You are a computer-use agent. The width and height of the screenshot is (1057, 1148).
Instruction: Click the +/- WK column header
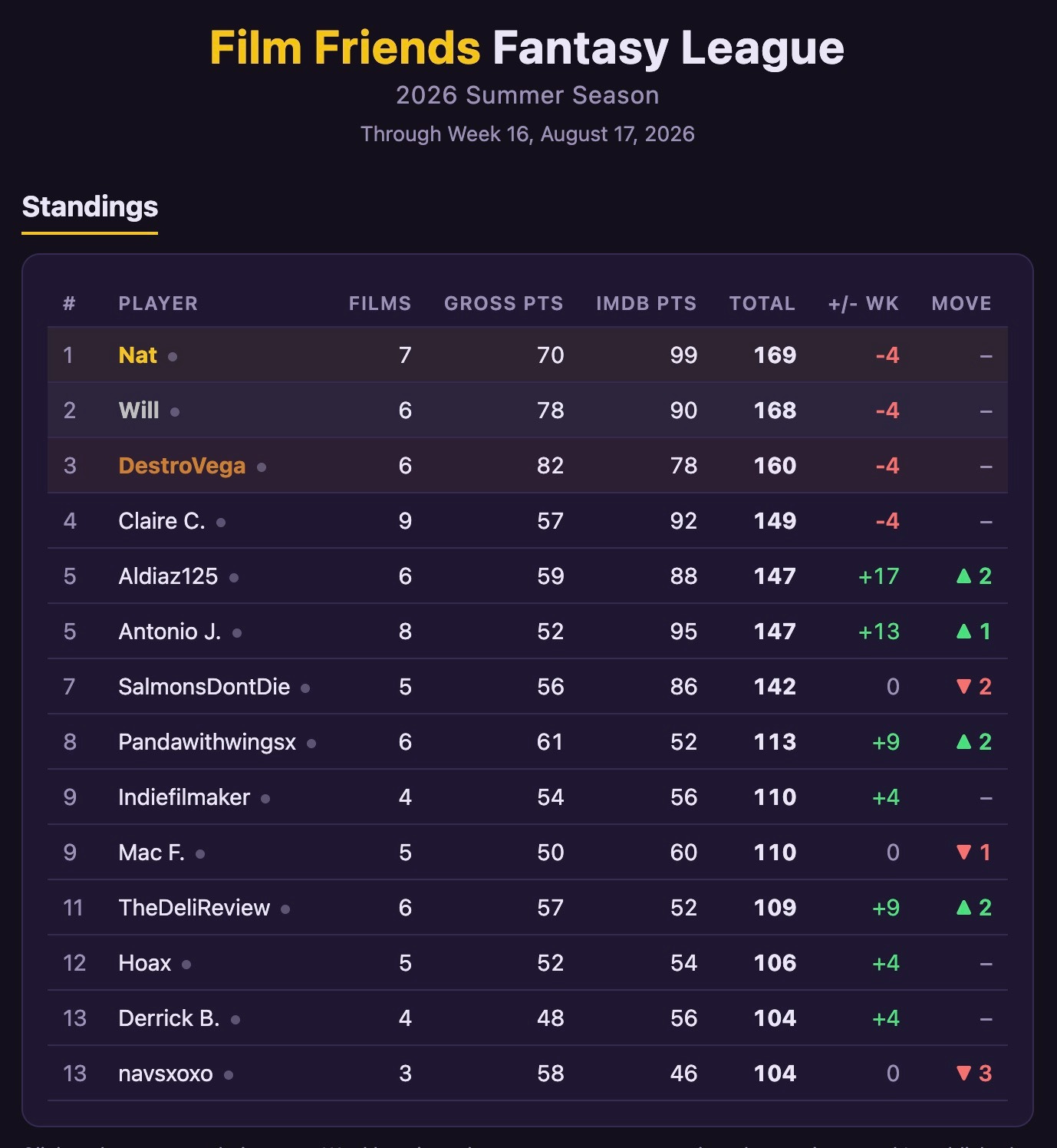point(863,303)
